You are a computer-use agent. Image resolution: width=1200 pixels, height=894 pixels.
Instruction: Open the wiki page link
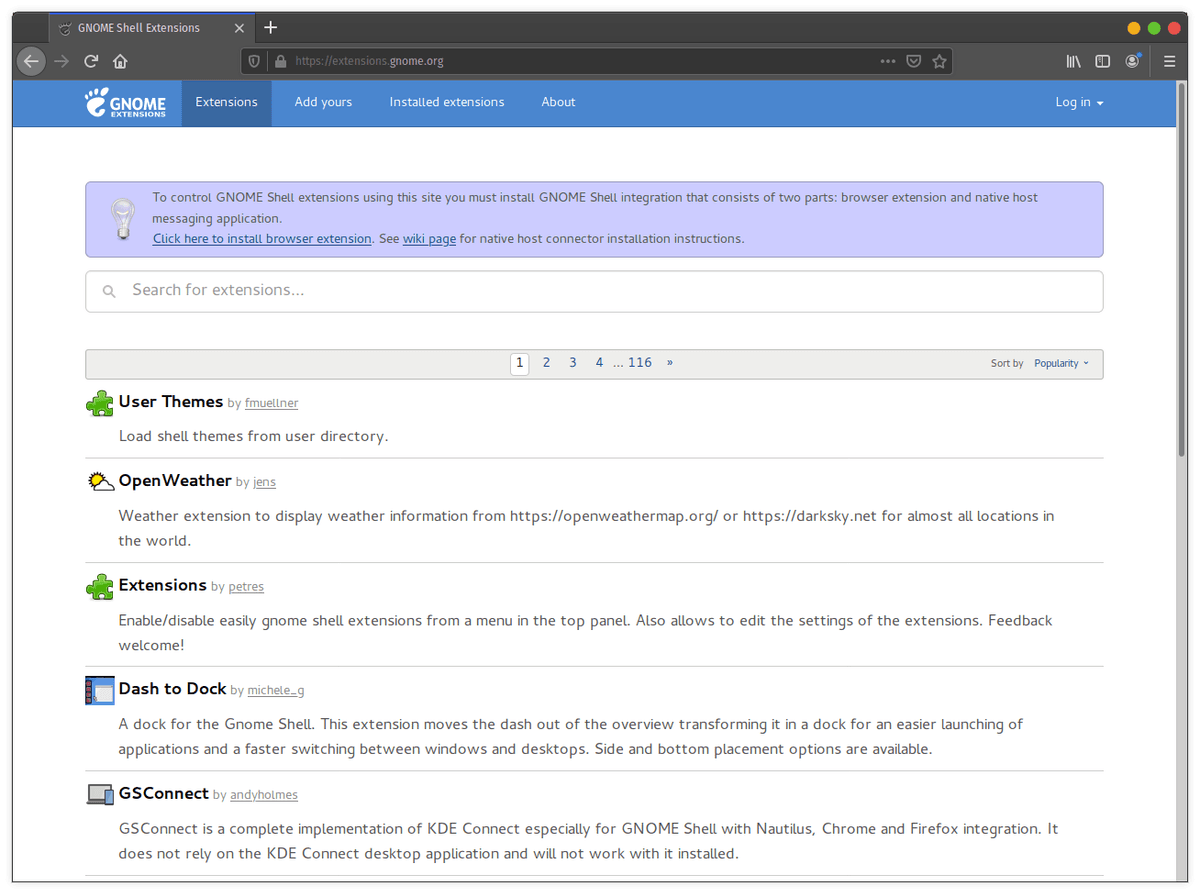pos(429,239)
